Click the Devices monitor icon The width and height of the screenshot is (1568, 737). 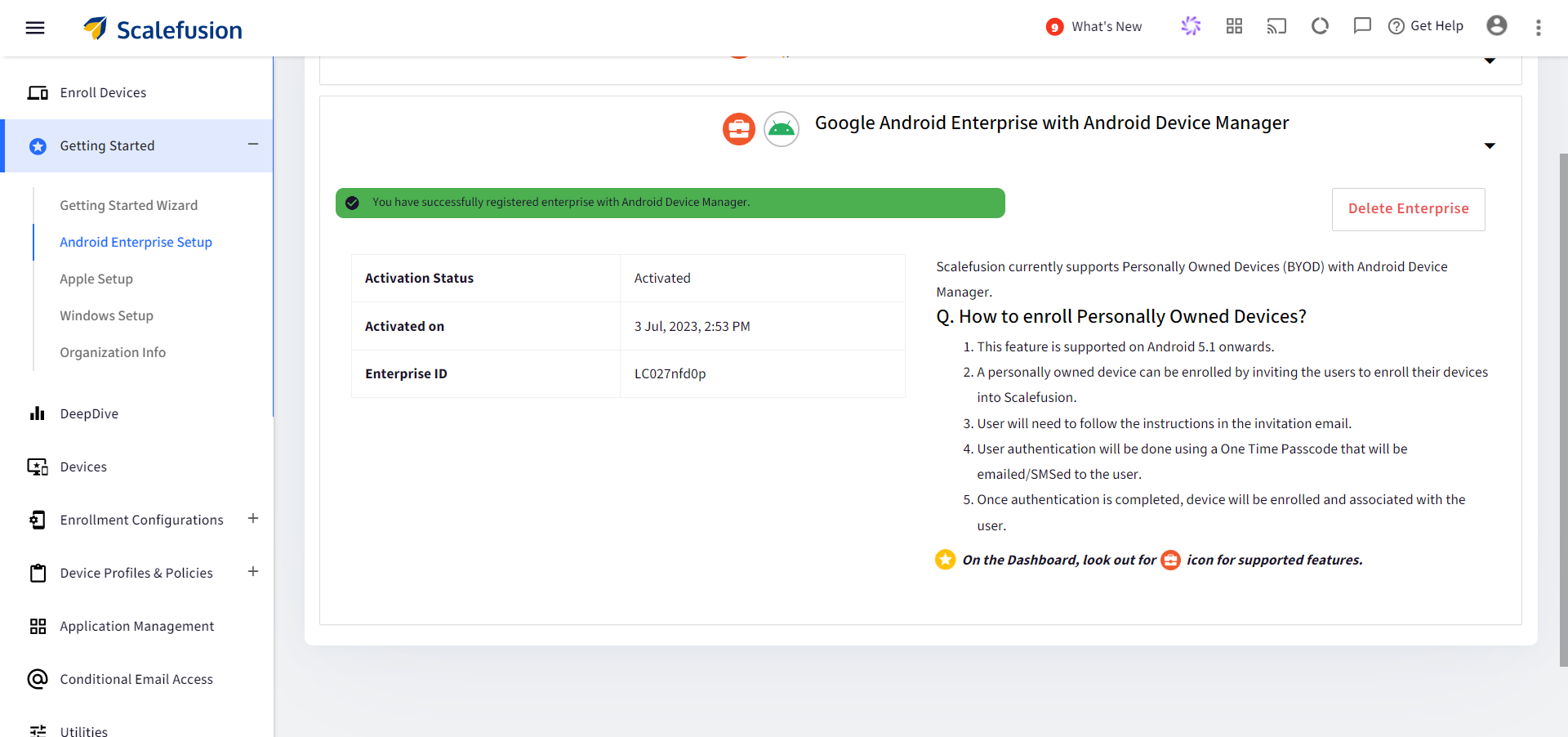point(38,467)
